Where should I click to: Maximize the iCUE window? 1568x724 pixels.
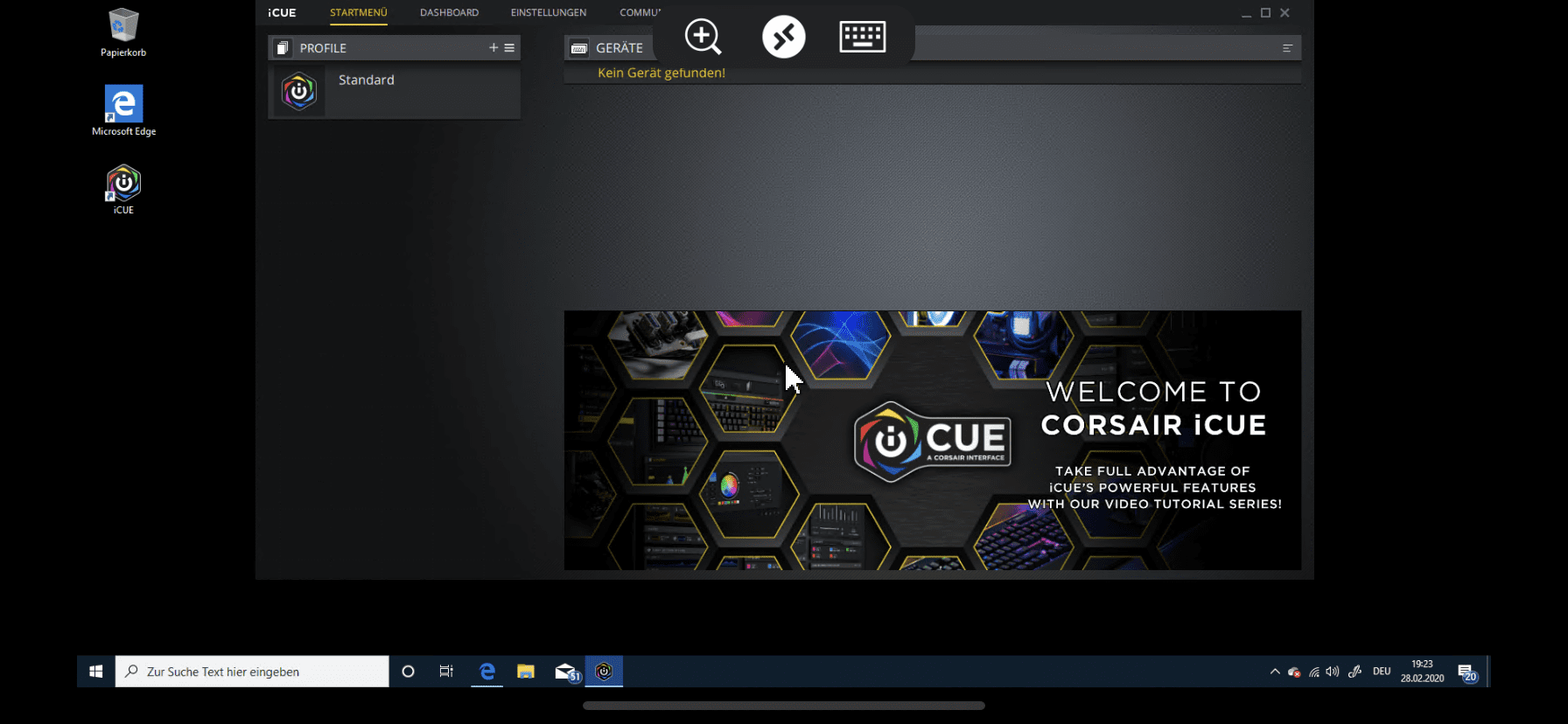(x=1265, y=13)
